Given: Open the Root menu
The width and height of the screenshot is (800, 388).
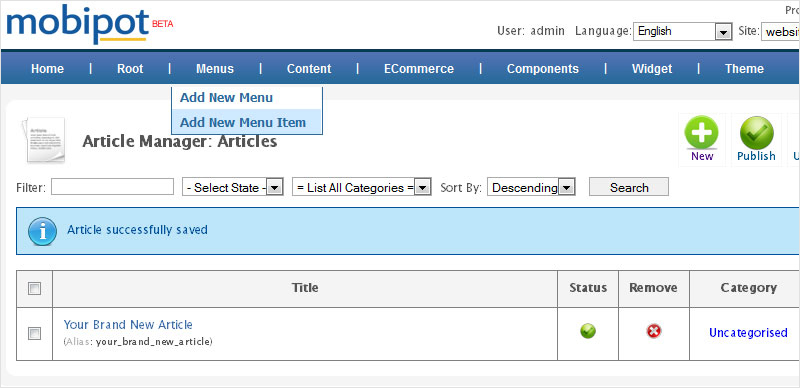Looking at the screenshot, I should coord(130,69).
